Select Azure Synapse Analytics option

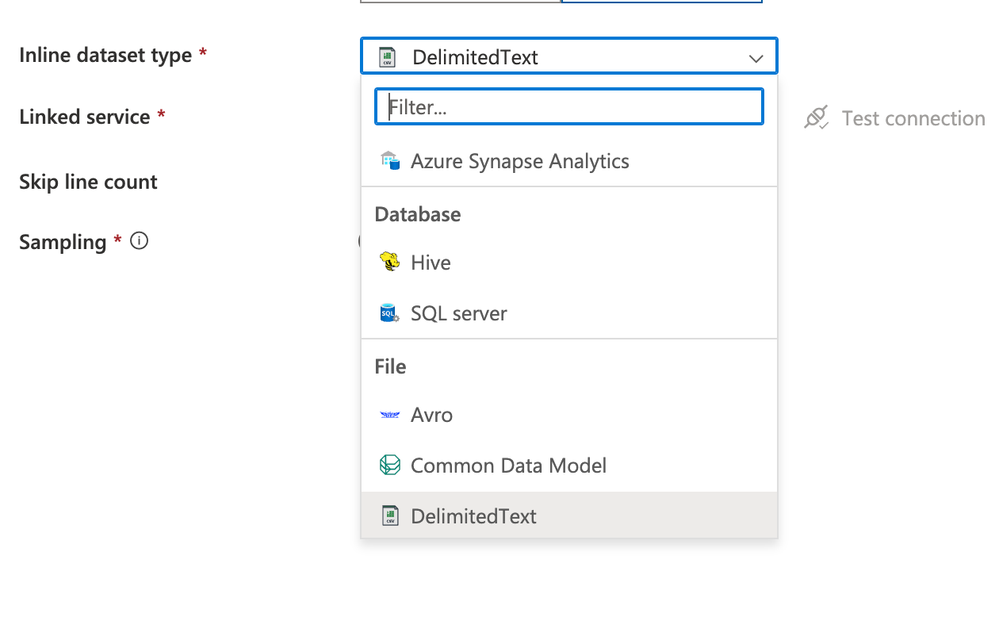[x=568, y=161]
